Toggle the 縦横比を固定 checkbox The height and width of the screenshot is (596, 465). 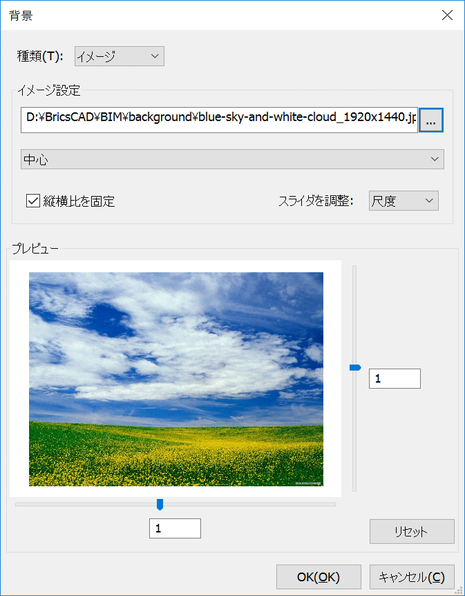pyautogui.click(x=33, y=201)
